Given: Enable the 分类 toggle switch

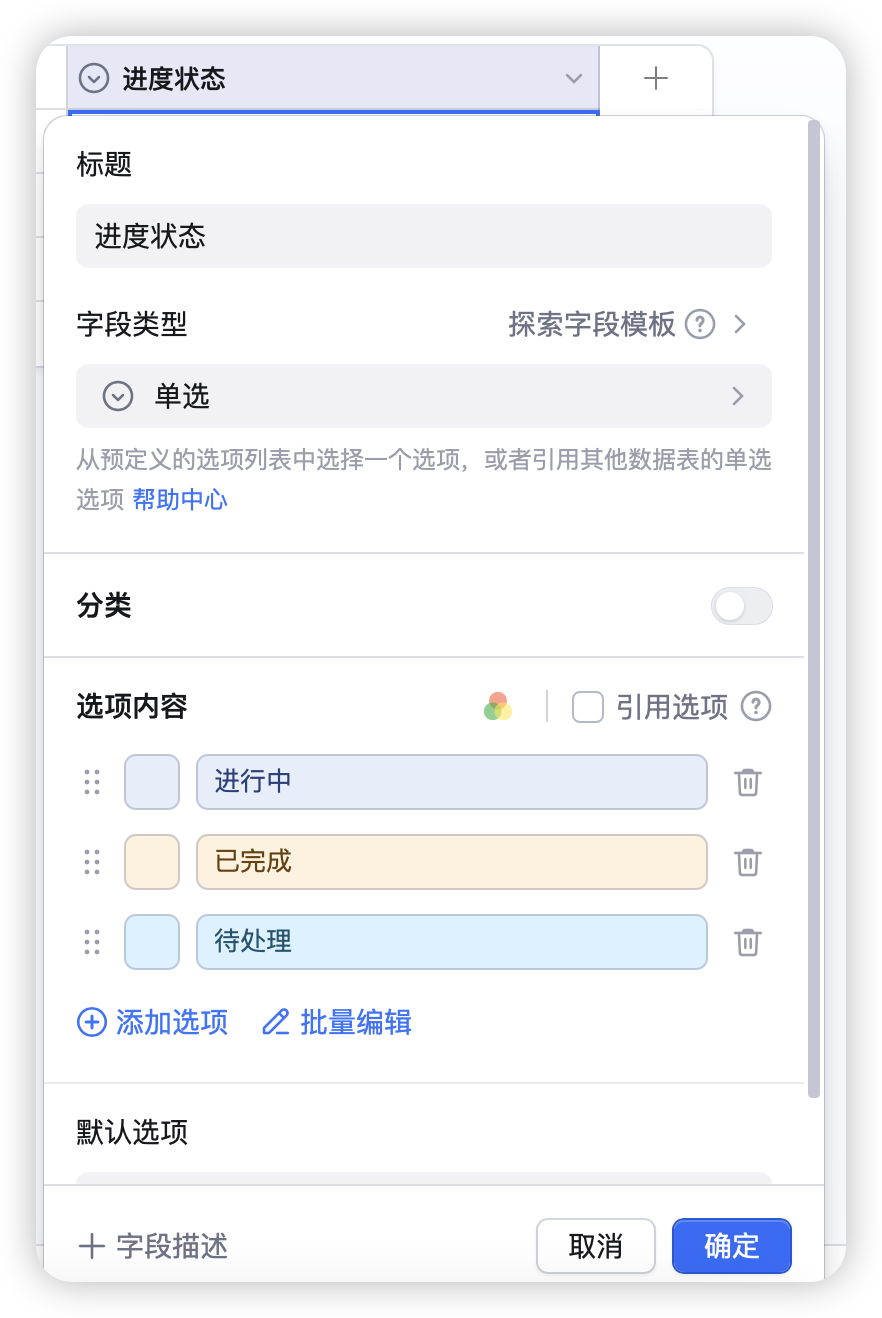Looking at the screenshot, I should [741, 606].
